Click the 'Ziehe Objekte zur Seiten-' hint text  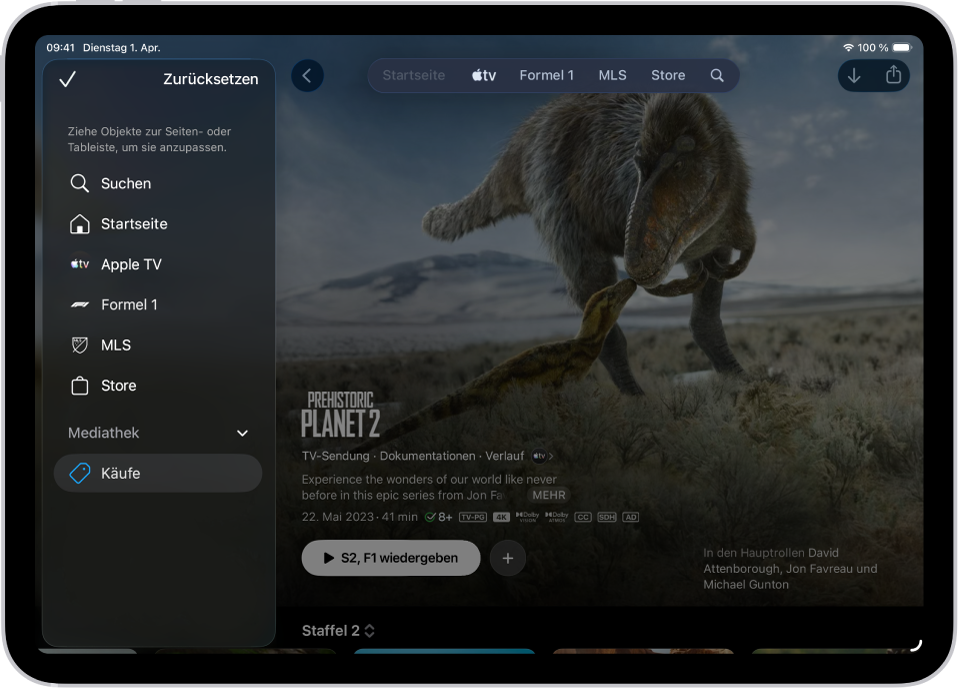coord(149,139)
